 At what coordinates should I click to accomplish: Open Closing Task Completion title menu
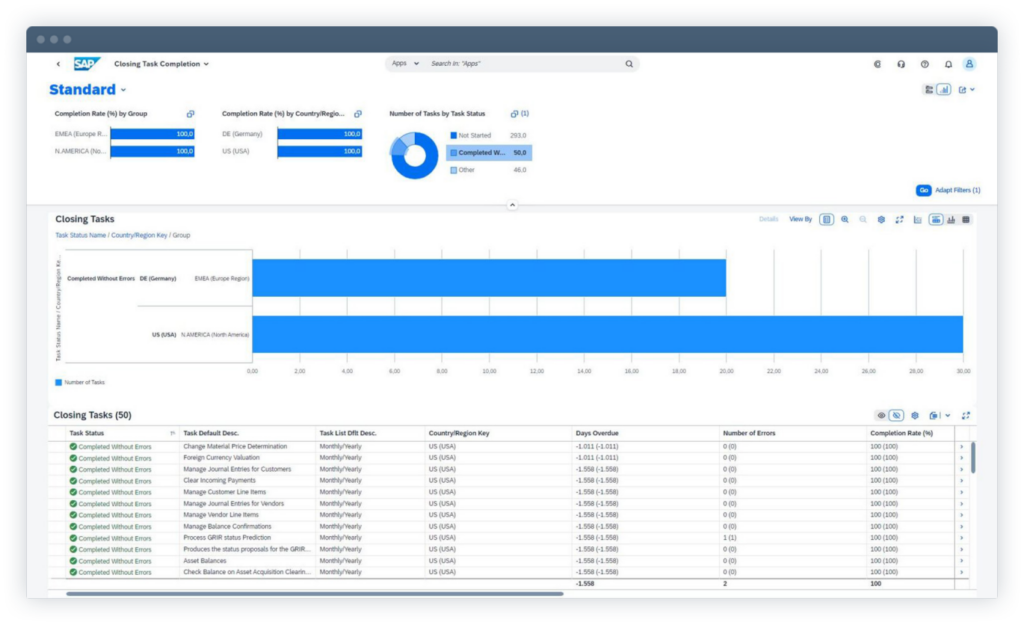pyautogui.click(x=161, y=64)
